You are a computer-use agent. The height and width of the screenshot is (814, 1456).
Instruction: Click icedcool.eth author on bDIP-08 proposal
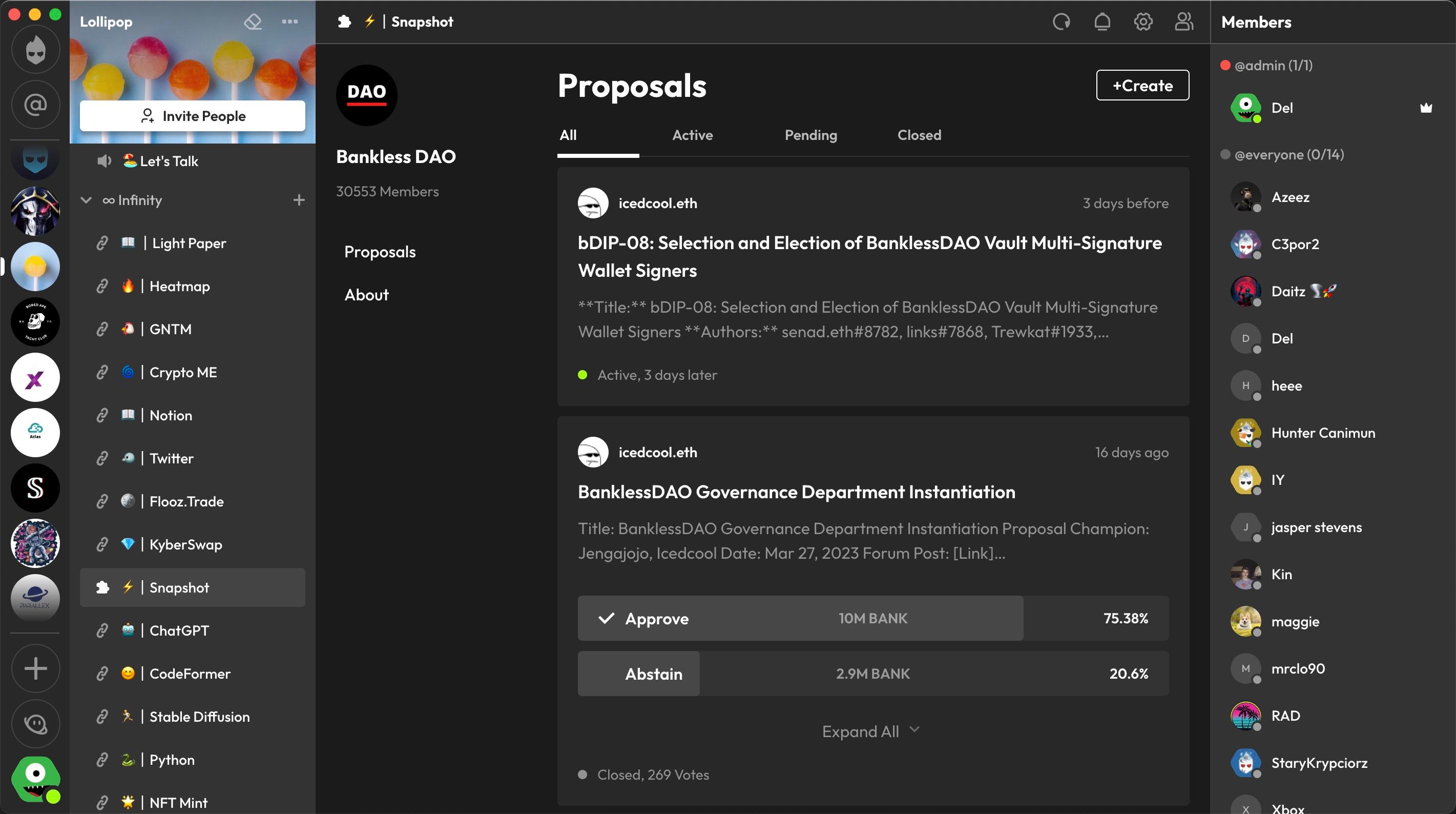(x=657, y=203)
